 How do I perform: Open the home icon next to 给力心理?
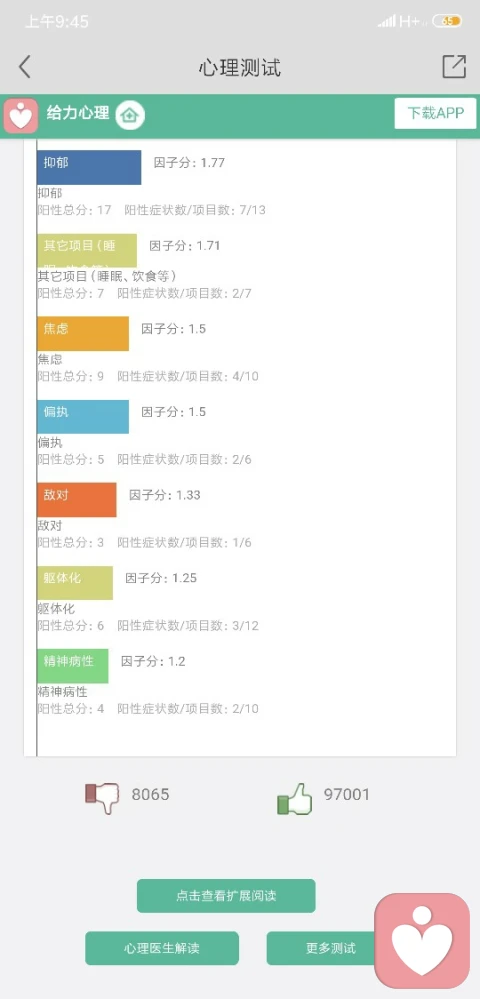tap(130, 115)
